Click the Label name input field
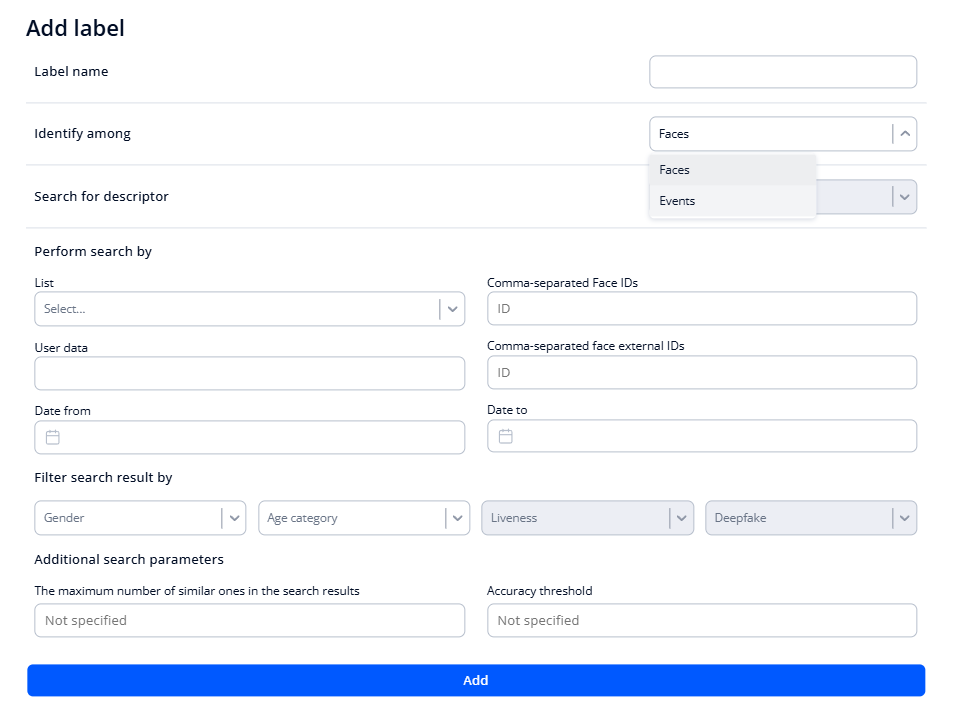Image resolution: width=953 pixels, height=715 pixels. 782,71
